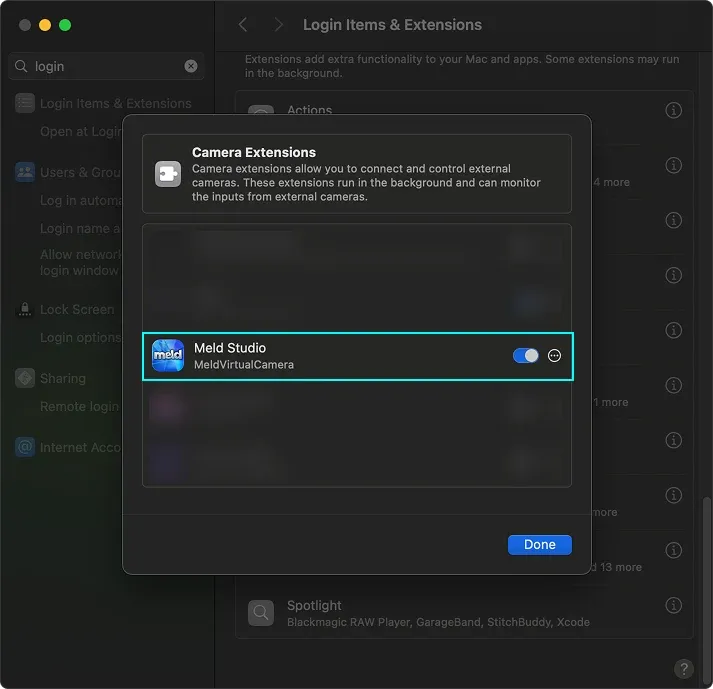Select Login Items & Extensions in sidebar
Screen dimensions: 713x689
pos(104,103)
